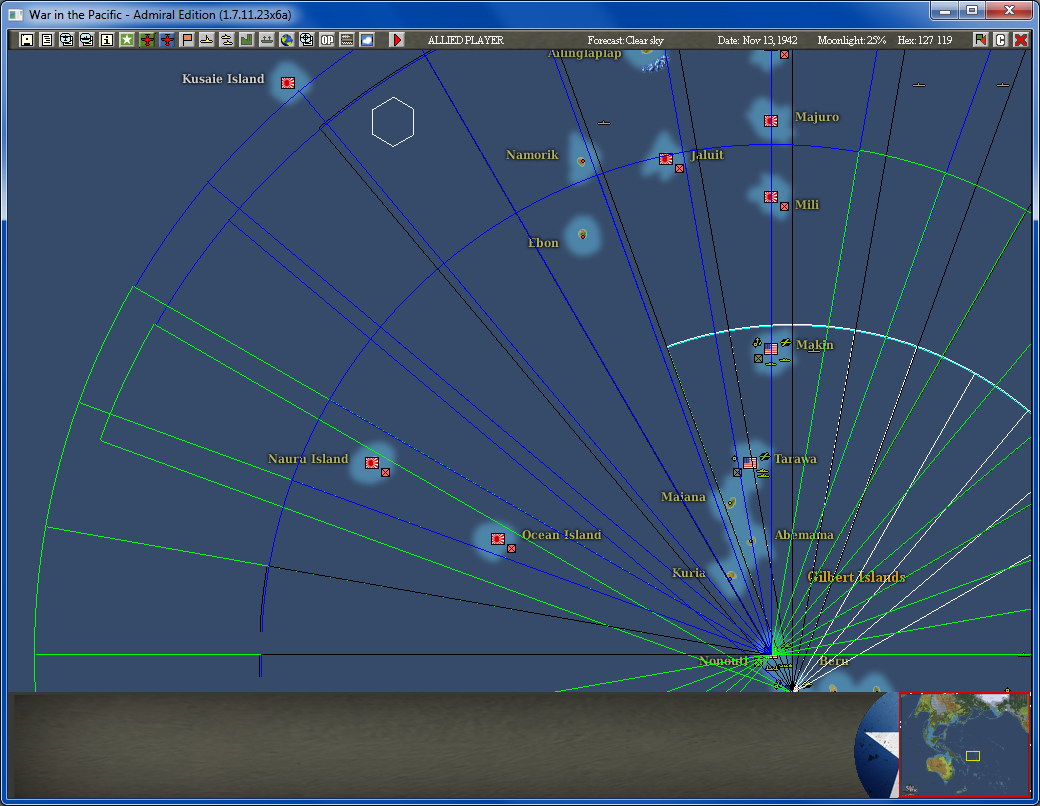Click the red play end-turn arrow
Screen dimensions: 1040x806
coord(397,40)
